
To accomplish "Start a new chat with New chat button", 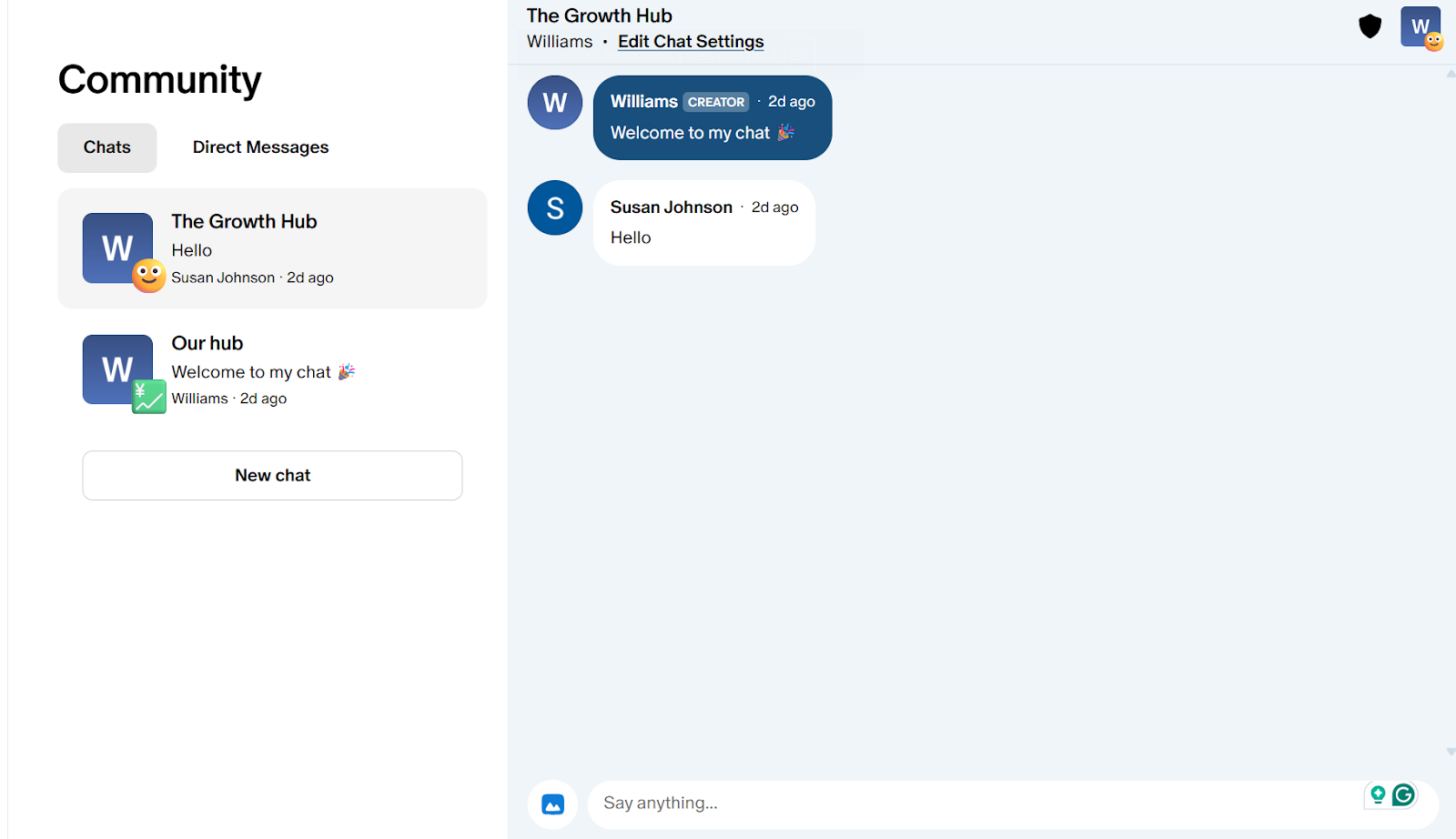I will click(272, 475).
